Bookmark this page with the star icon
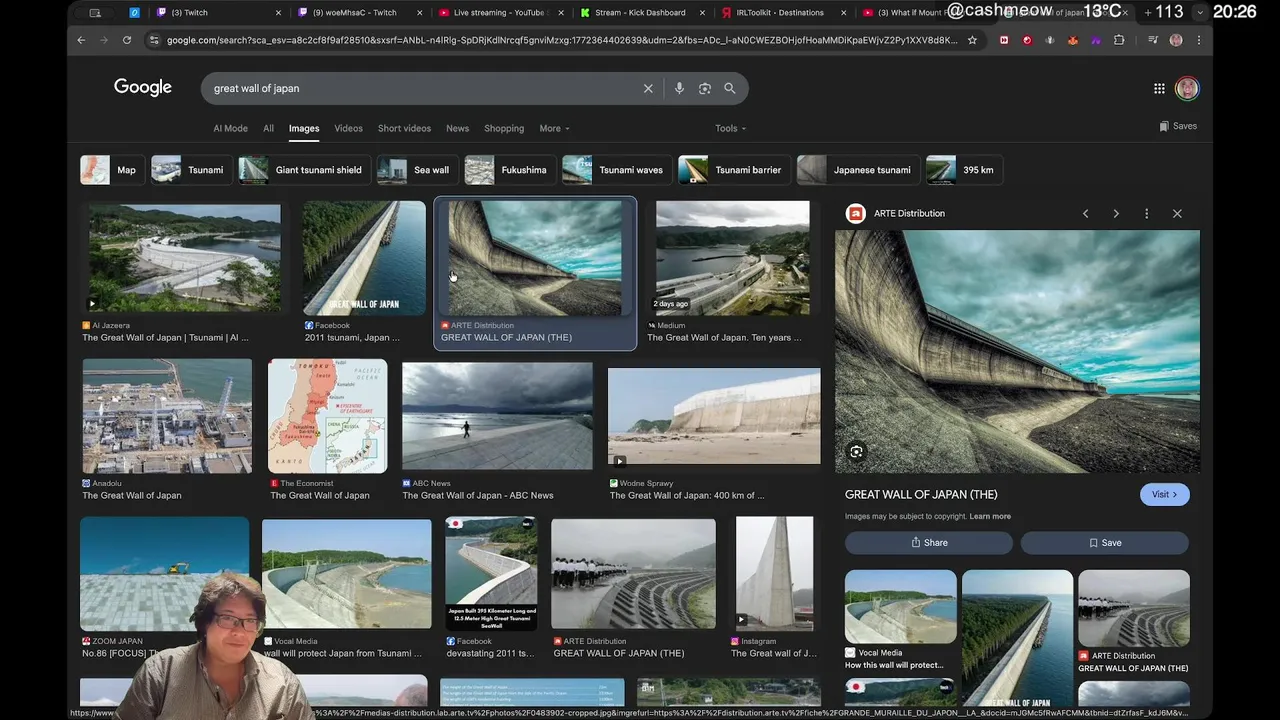The image size is (1280, 720). pos(972,40)
